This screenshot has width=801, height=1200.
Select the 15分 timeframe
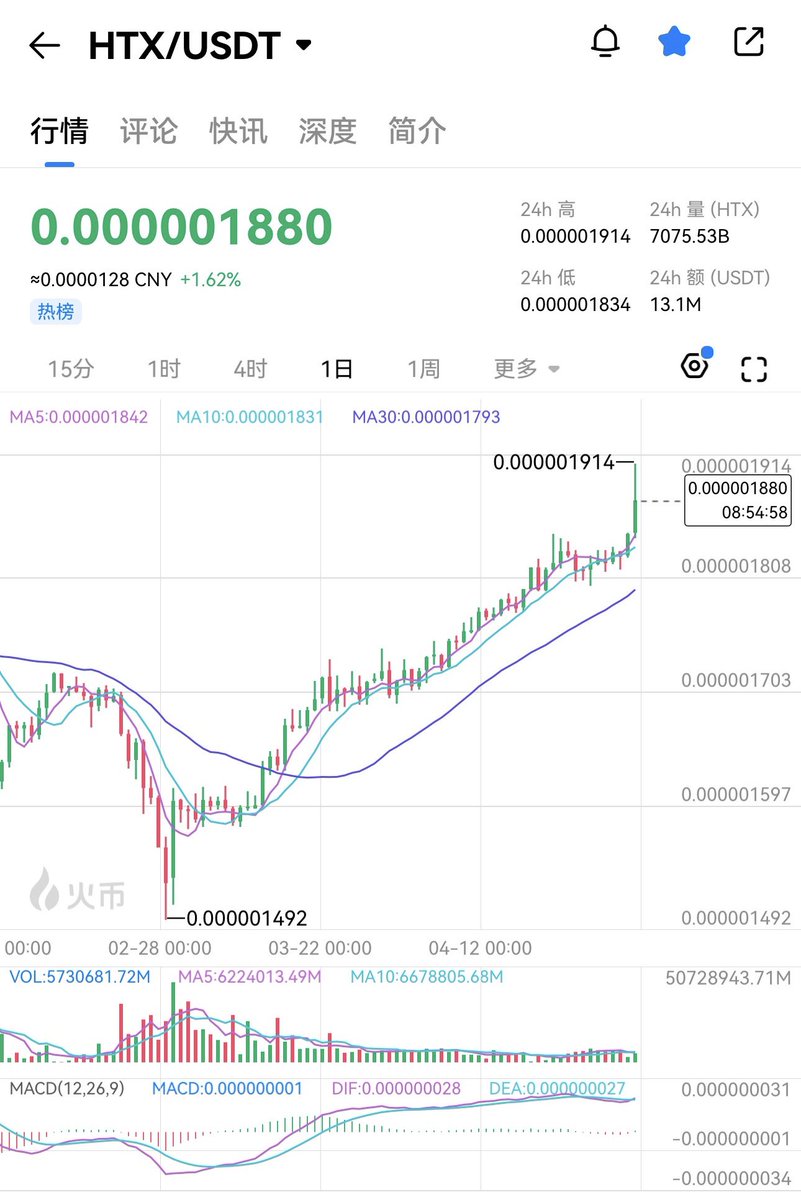coord(70,369)
